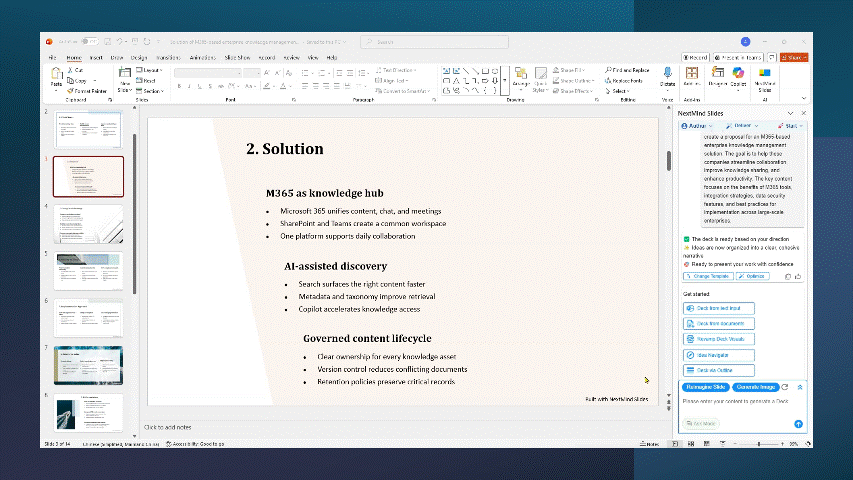
Task: Start Dictate microphone
Action: click(x=667, y=73)
